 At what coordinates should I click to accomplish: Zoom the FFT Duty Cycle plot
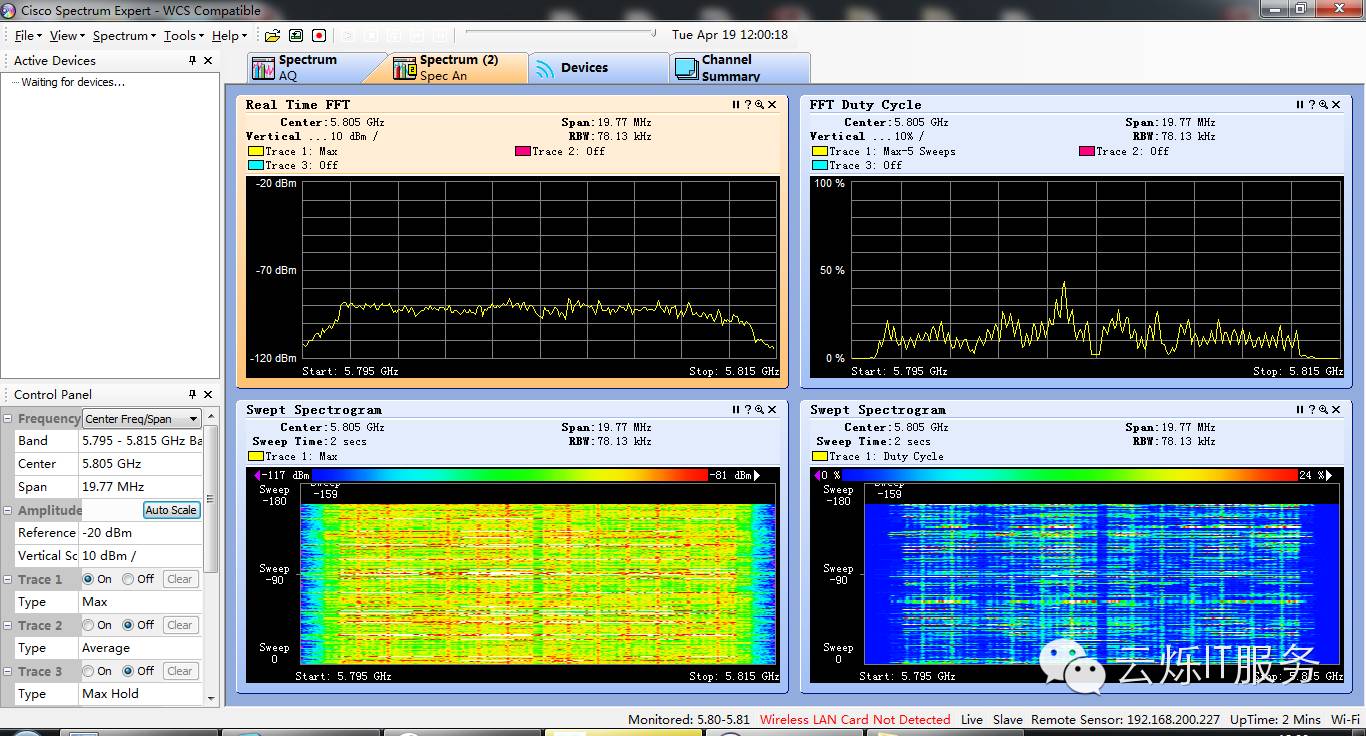pos(1324,105)
